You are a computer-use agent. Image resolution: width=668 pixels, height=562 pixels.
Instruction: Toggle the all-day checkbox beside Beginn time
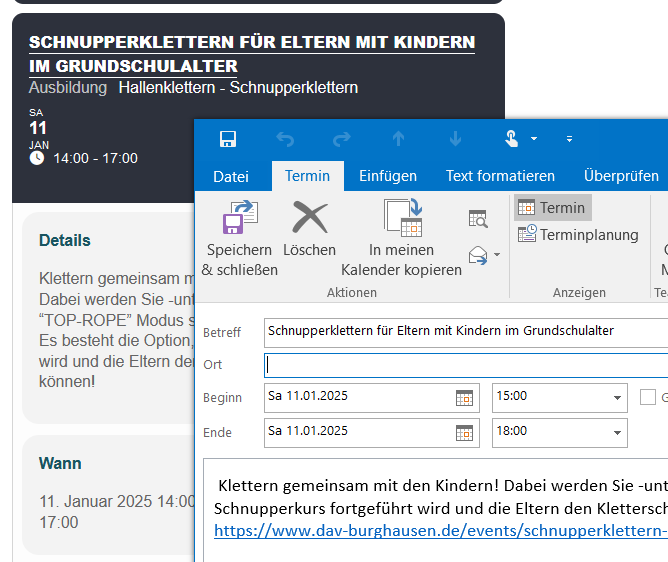point(648,397)
